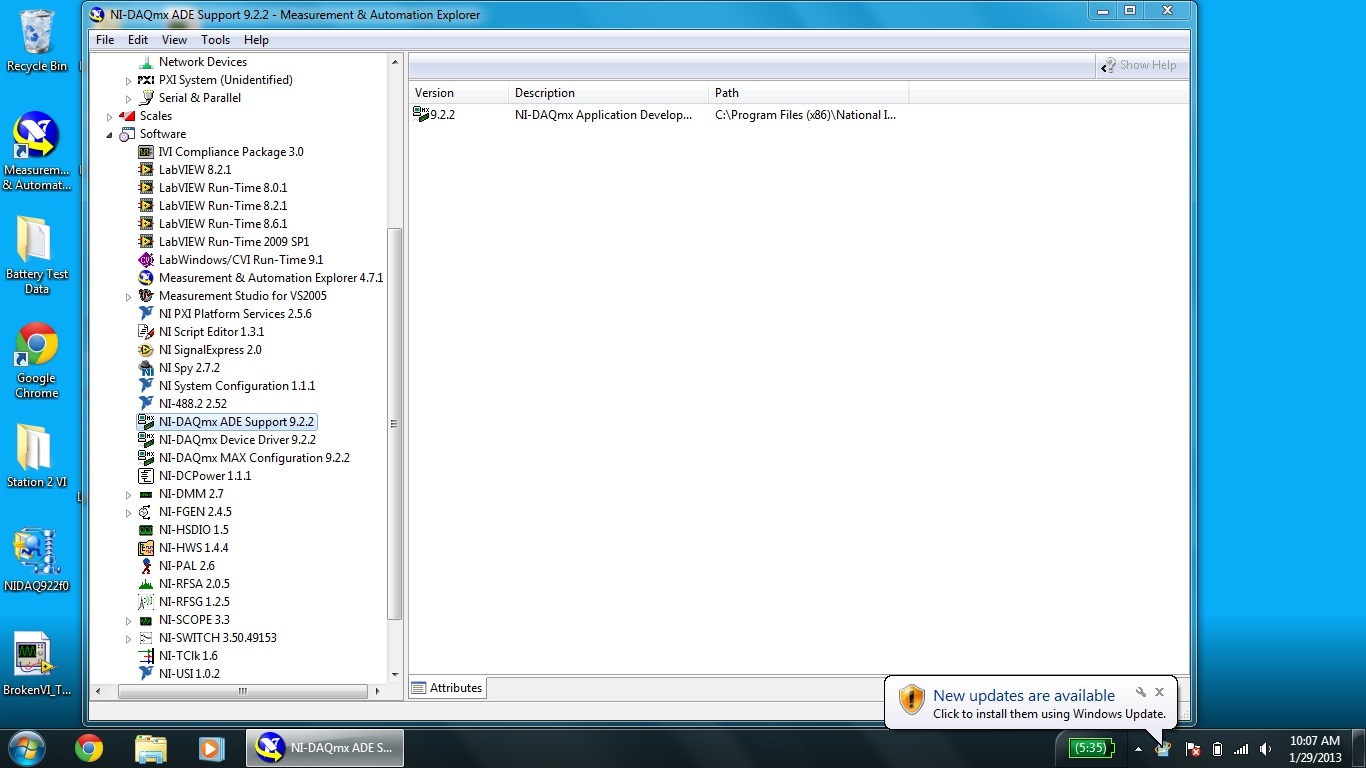Select NI-DAQmx MAX Configuration 9.2.2 item
The width and height of the screenshot is (1366, 768).
254,458
